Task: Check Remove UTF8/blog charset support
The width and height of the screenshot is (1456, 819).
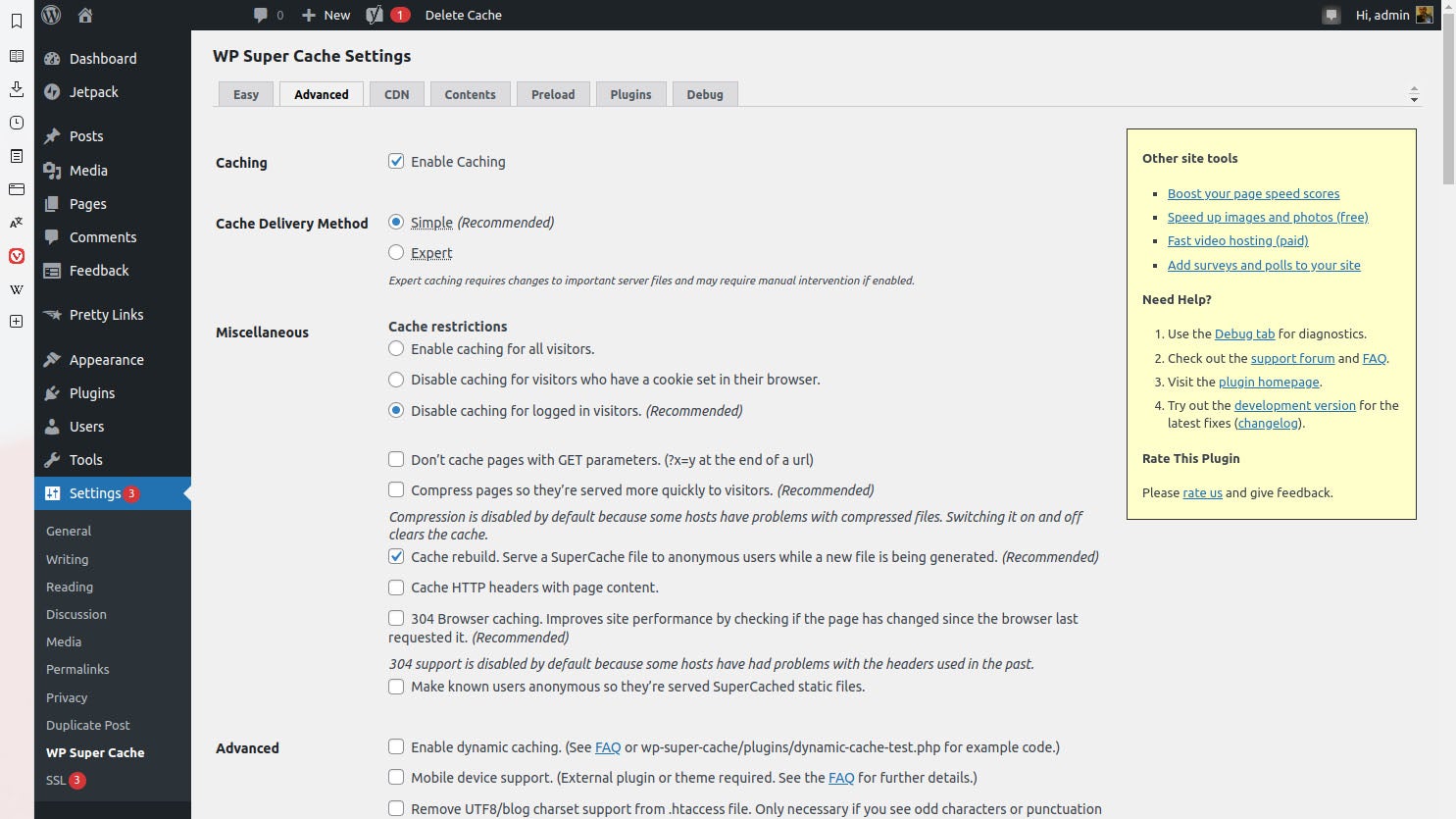Action: (396, 808)
